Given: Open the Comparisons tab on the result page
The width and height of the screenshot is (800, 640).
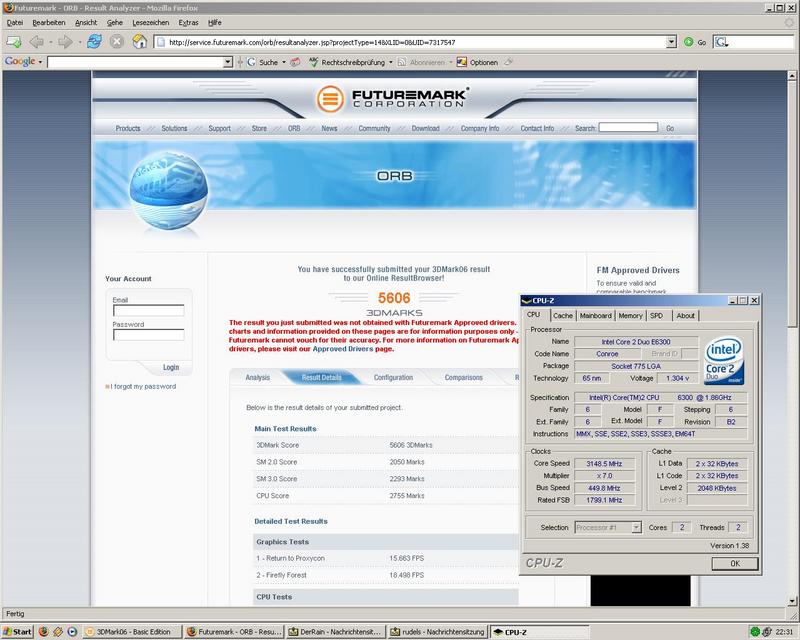Looking at the screenshot, I should coord(464,378).
